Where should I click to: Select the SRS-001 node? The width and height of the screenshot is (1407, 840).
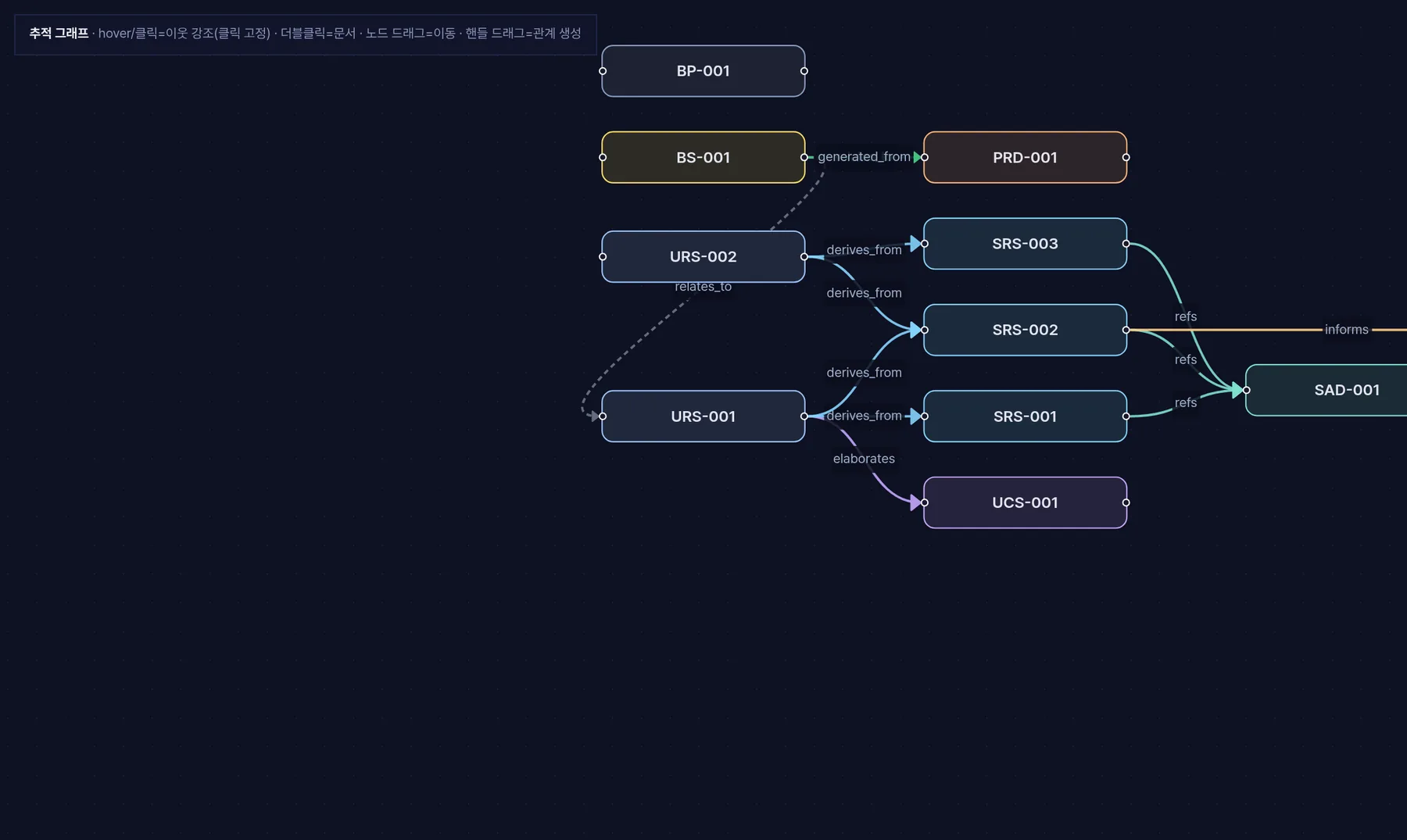(1025, 416)
